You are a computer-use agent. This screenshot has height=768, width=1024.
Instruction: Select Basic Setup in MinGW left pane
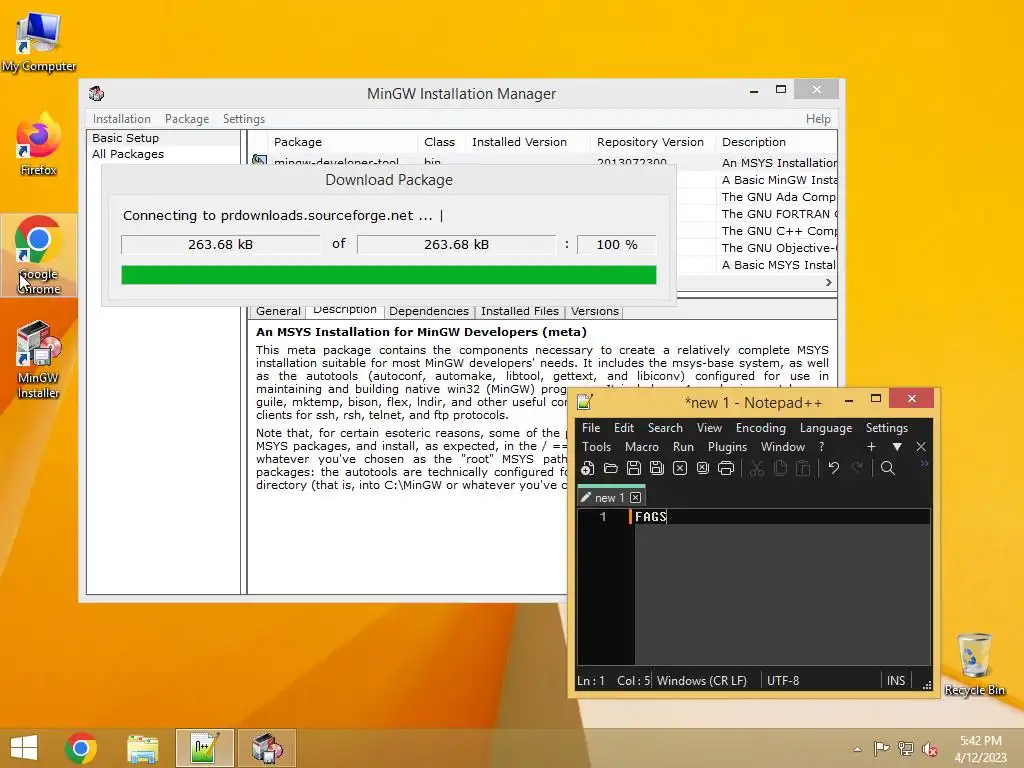pyautogui.click(x=125, y=138)
